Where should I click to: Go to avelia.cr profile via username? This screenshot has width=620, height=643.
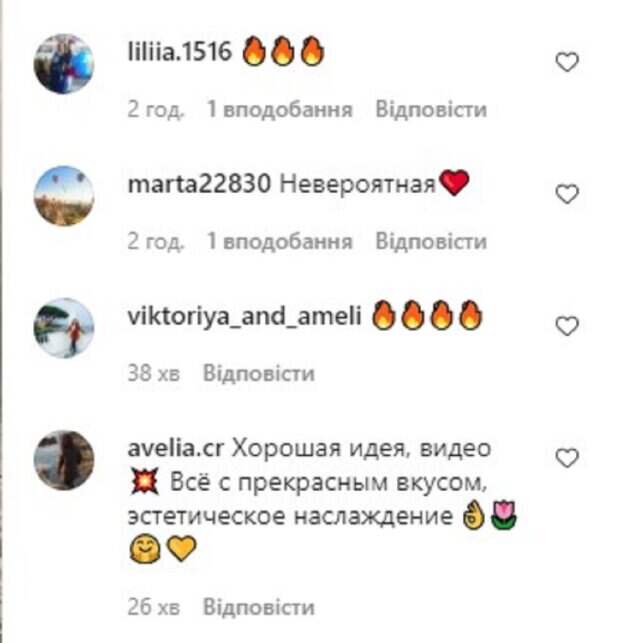pyautogui.click(x=176, y=449)
